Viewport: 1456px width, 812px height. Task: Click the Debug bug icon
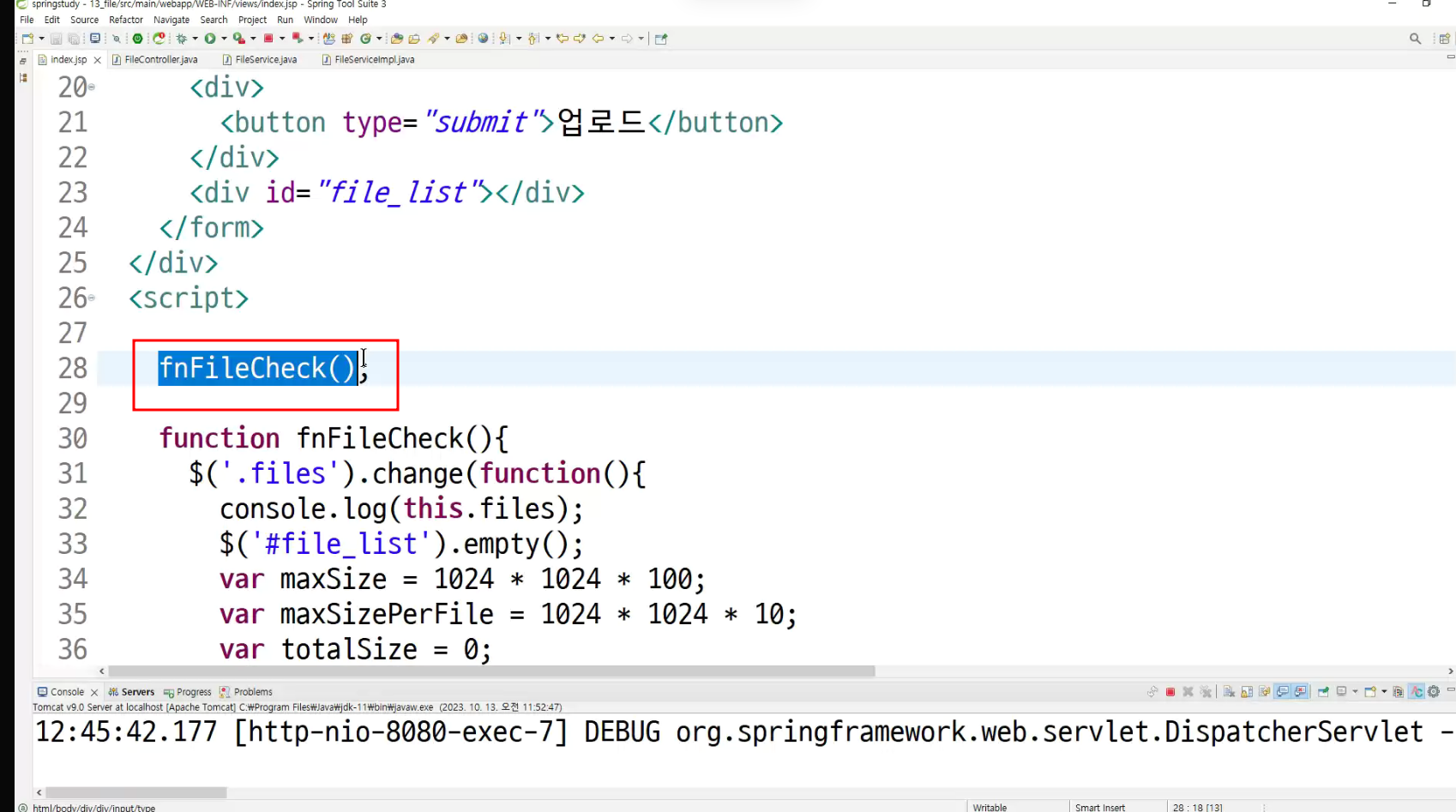181,39
